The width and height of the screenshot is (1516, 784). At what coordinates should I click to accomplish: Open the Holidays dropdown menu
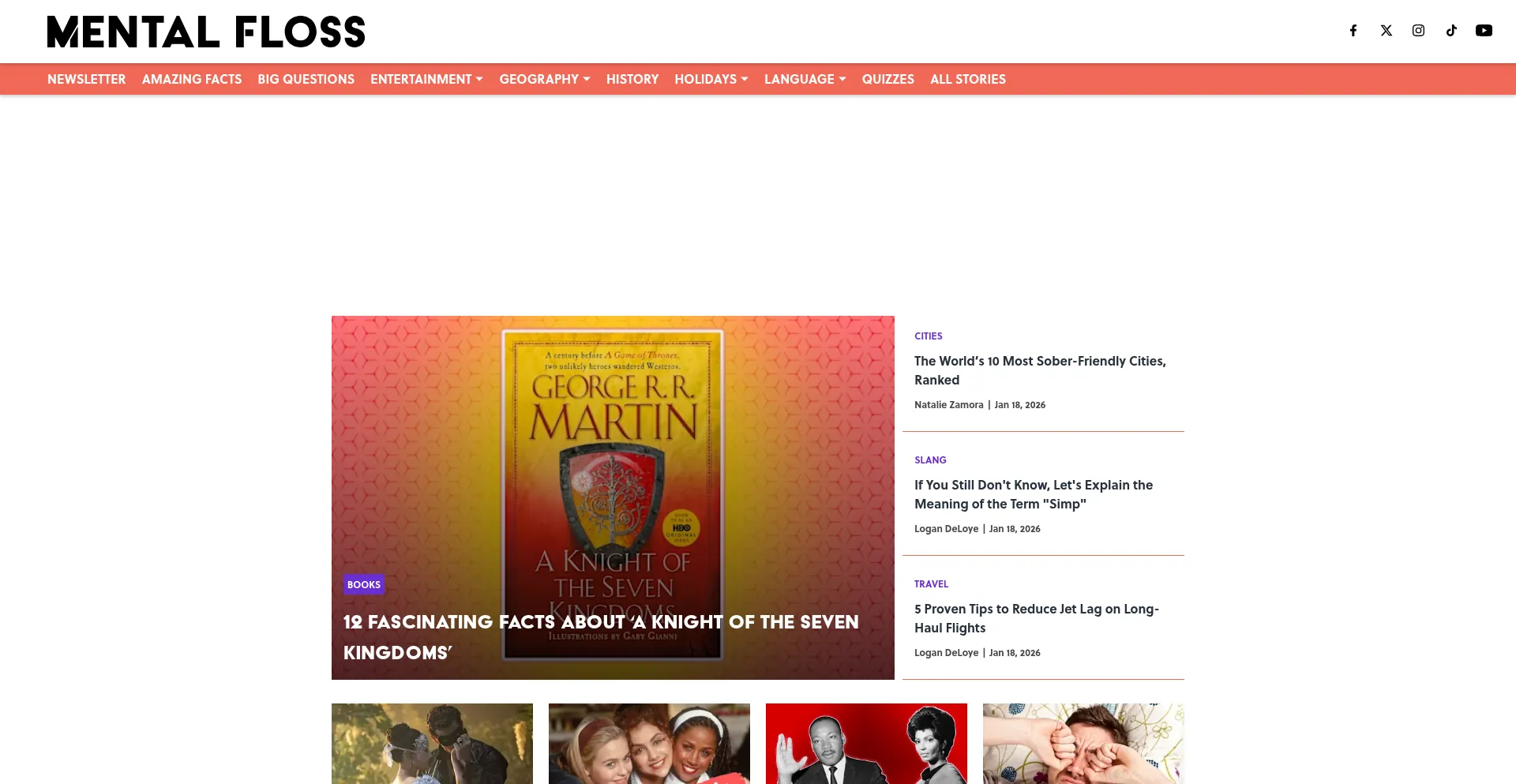(x=711, y=79)
